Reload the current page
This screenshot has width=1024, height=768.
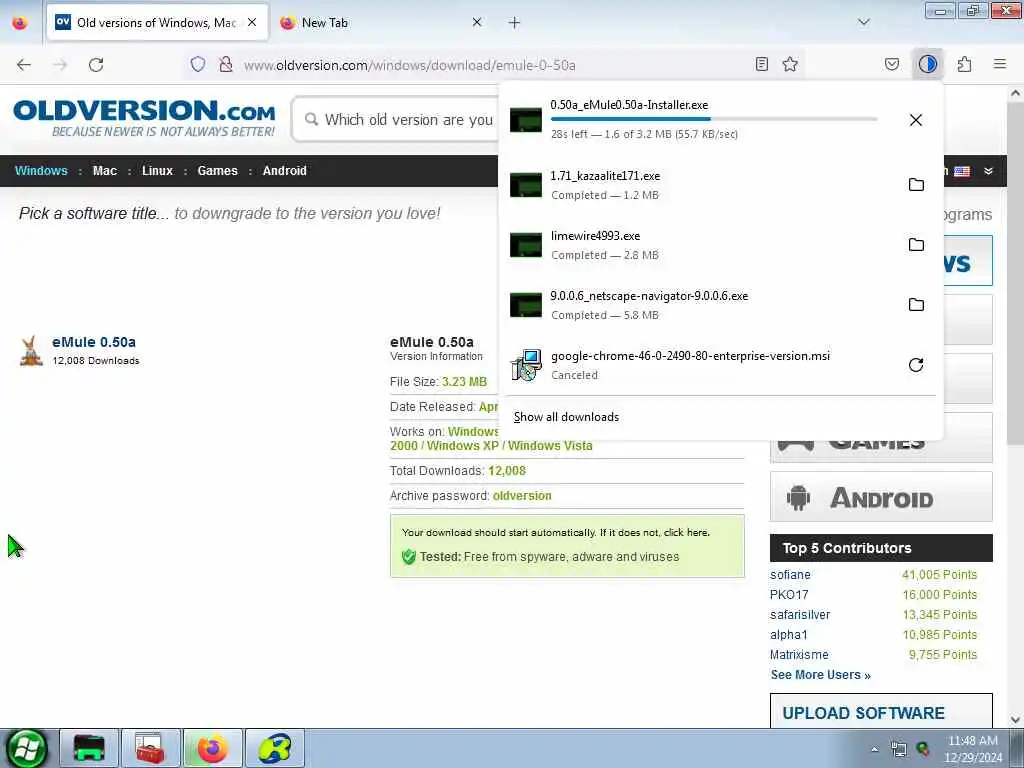point(96,64)
